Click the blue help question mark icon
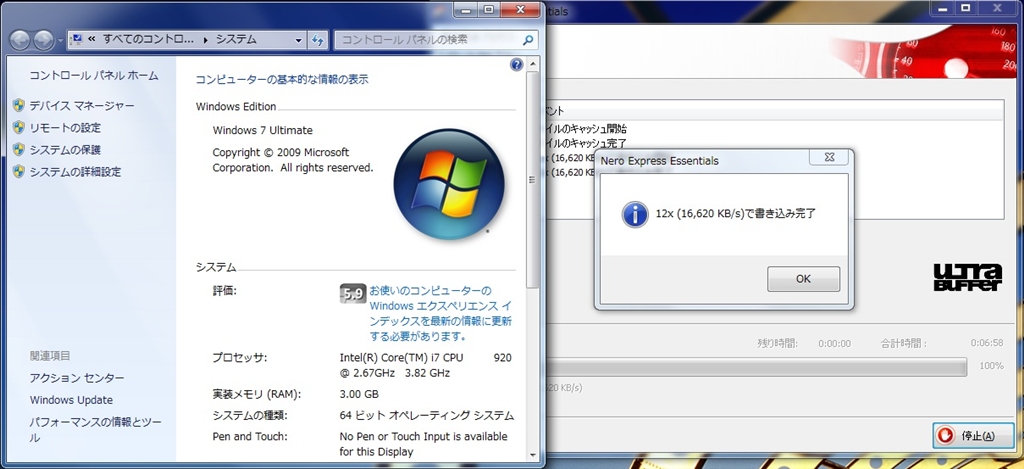1024x469 pixels. click(x=516, y=65)
